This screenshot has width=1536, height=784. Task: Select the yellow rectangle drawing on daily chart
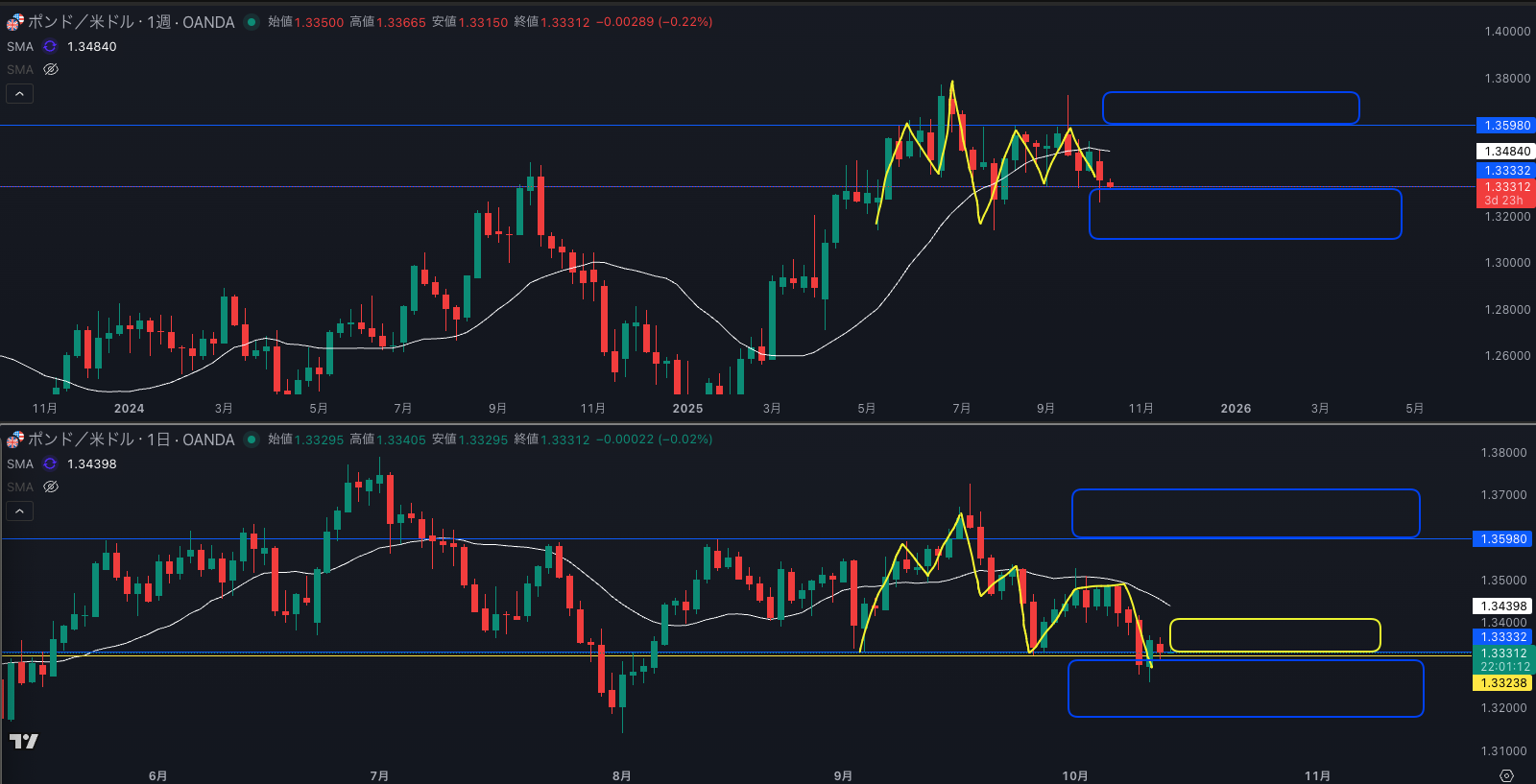(1274, 620)
